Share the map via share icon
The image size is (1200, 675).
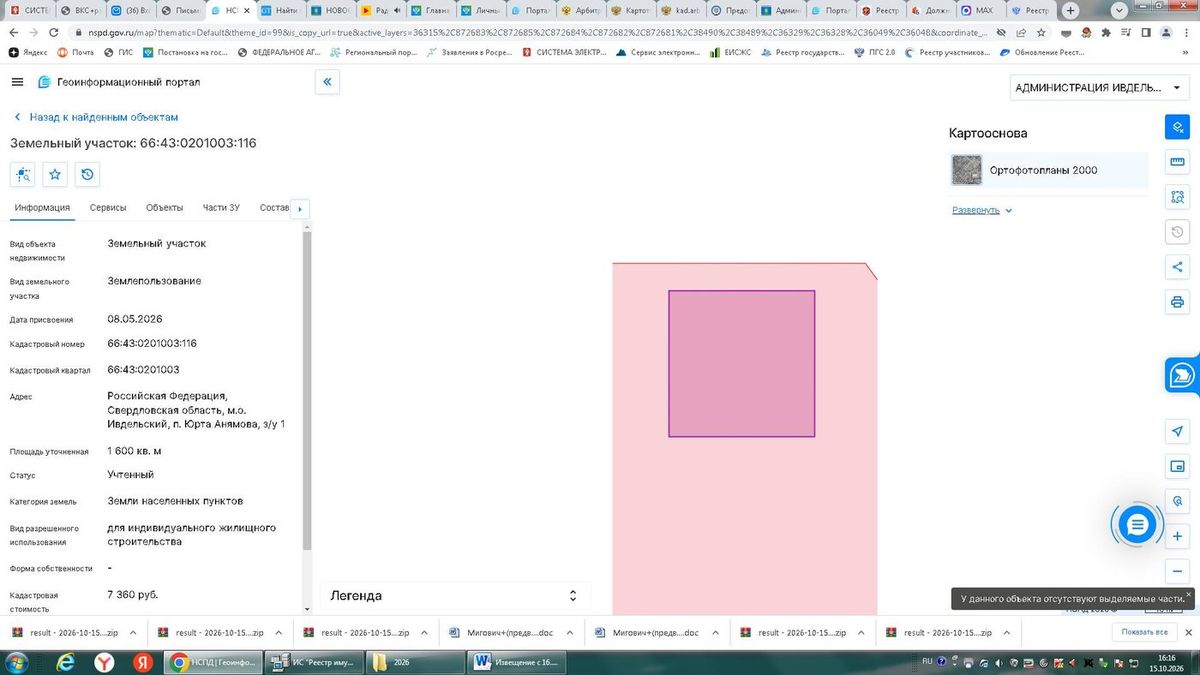coord(1177,267)
